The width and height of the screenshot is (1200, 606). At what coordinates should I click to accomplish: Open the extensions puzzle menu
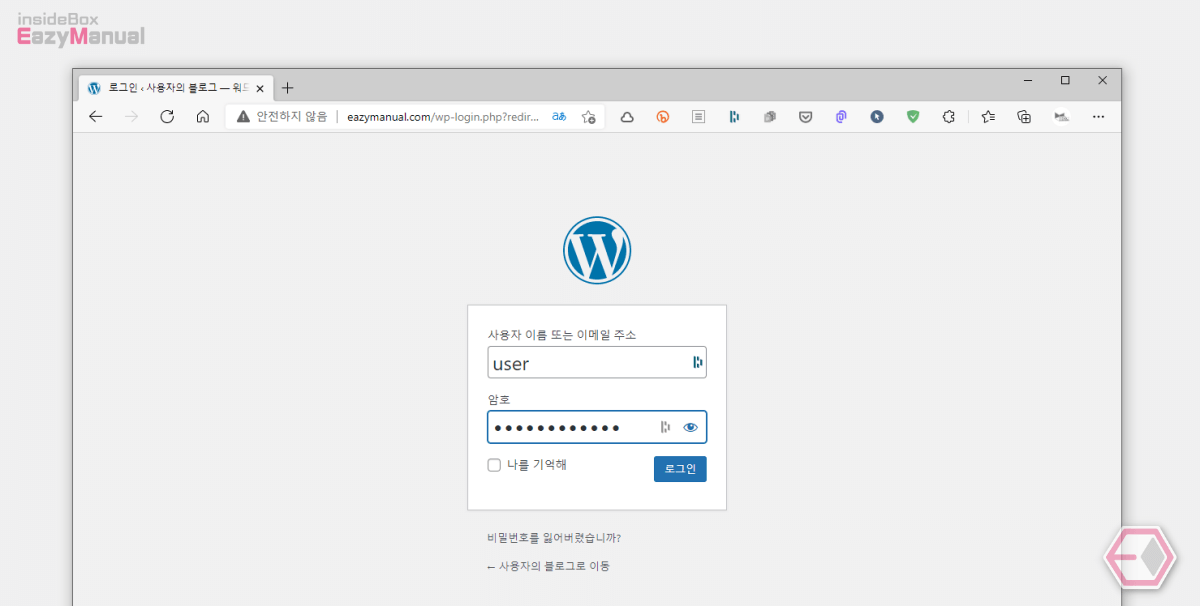[x=949, y=117]
